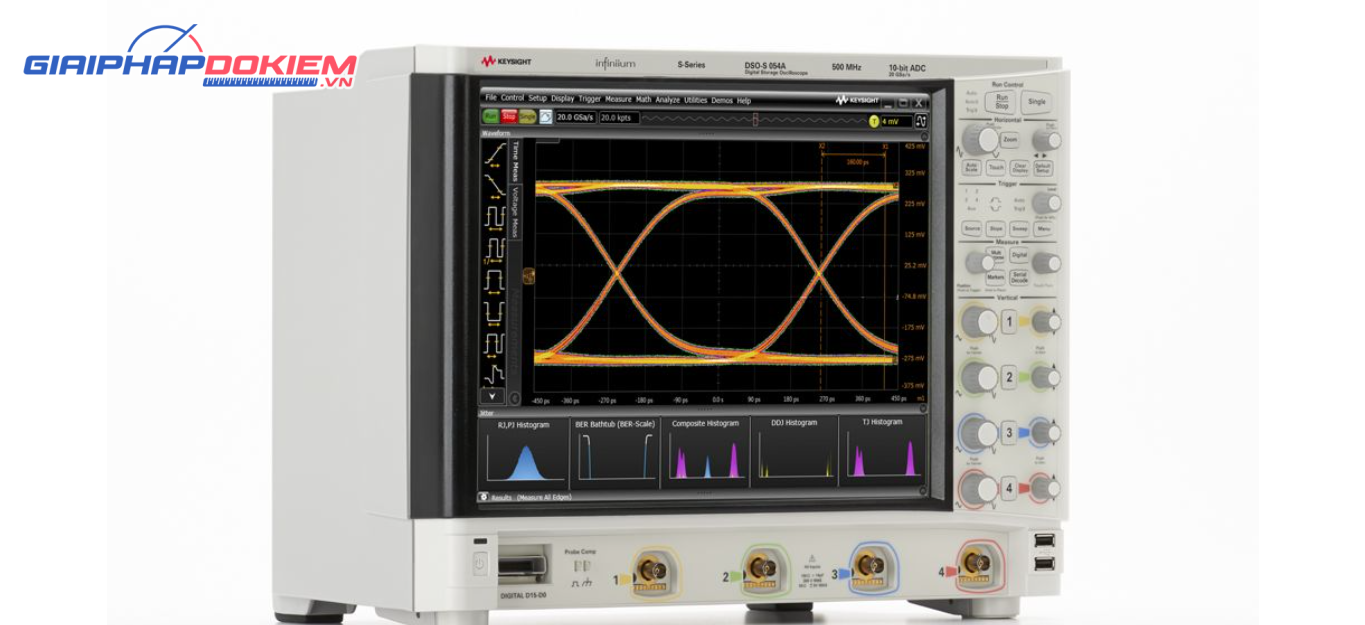This screenshot has height=625, width=1365.
Task: Select the Time Meas vertical tab
Action: pos(515,162)
